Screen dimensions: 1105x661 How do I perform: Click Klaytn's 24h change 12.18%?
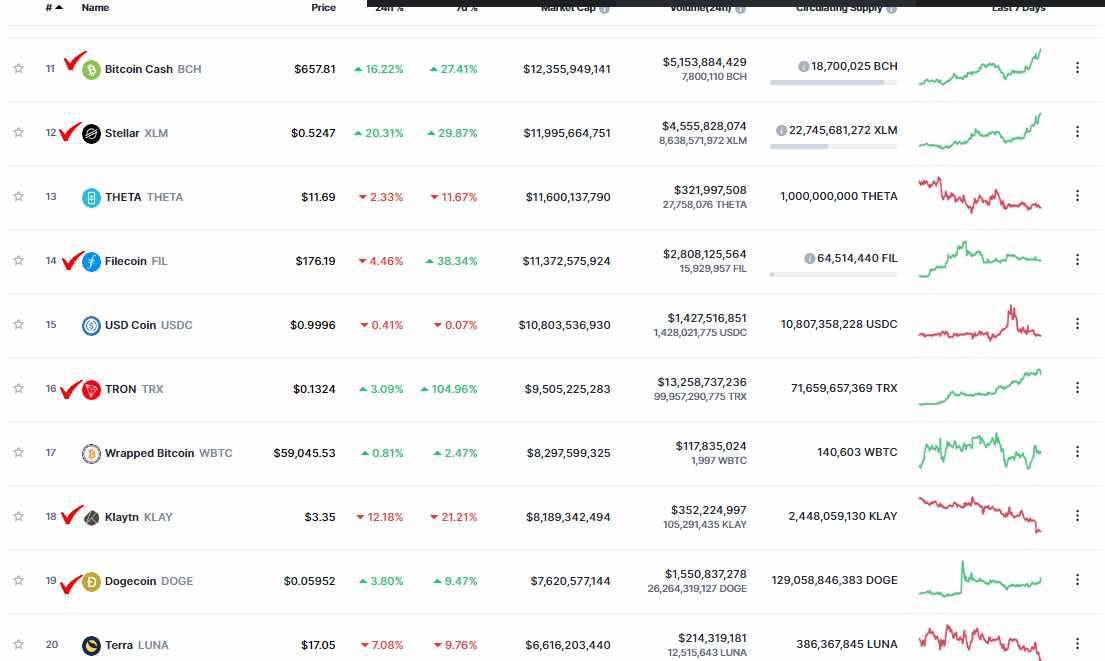point(380,517)
